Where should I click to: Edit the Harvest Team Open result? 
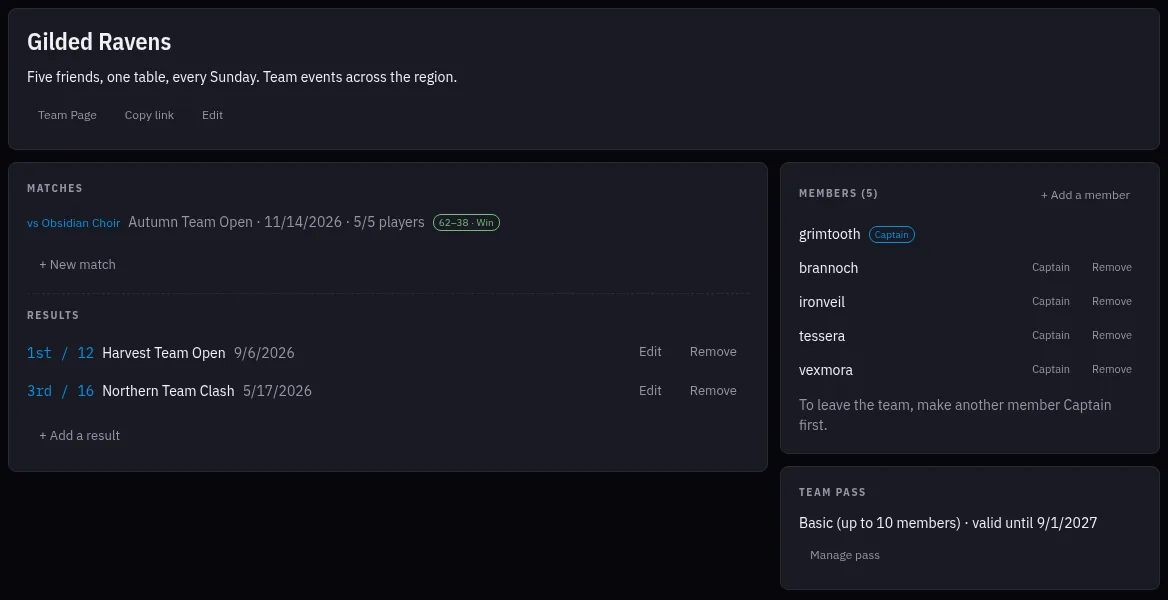click(650, 352)
